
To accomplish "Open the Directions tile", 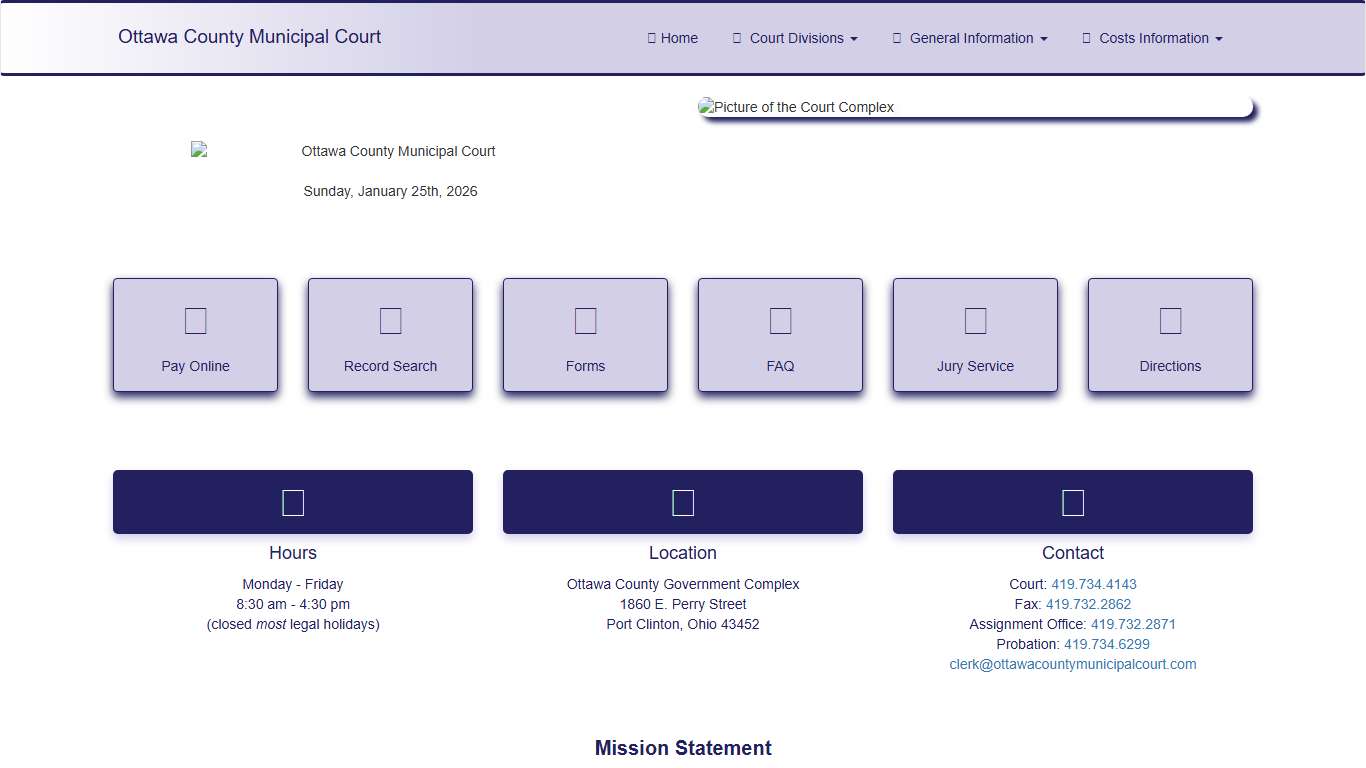I will tap(1170, 335).
